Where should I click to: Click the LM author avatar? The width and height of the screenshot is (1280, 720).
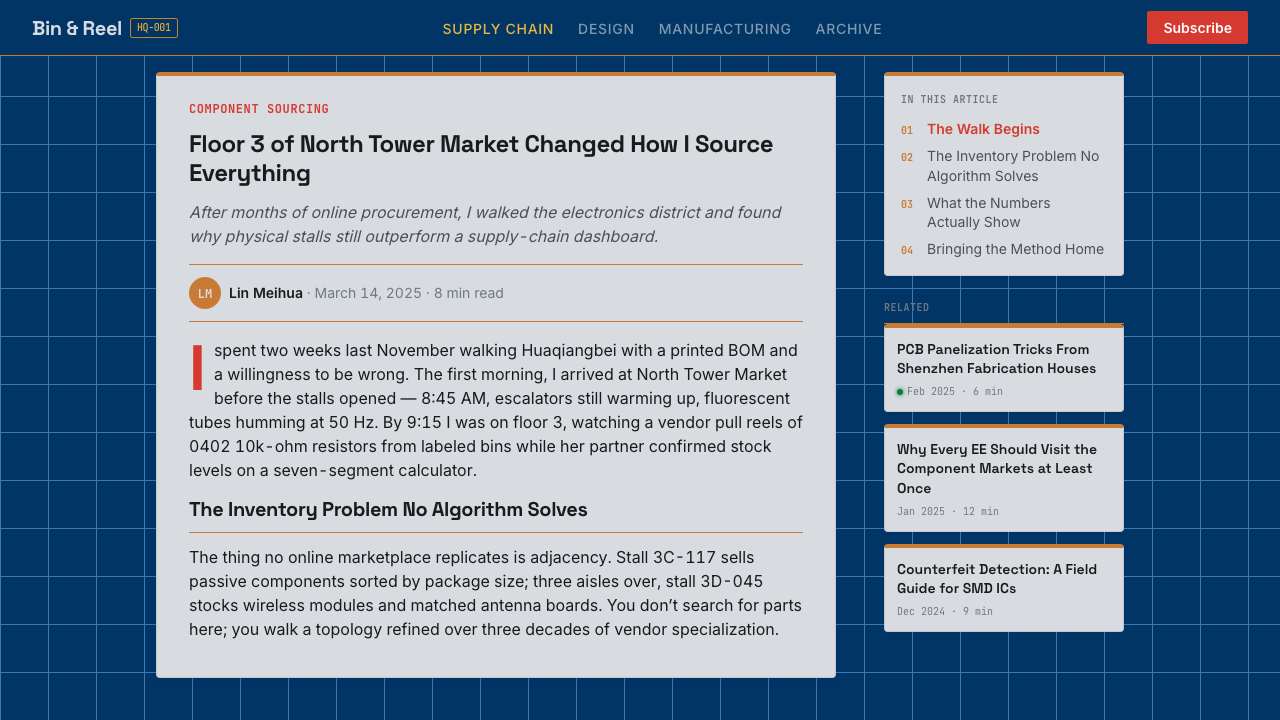coord(205,293)
